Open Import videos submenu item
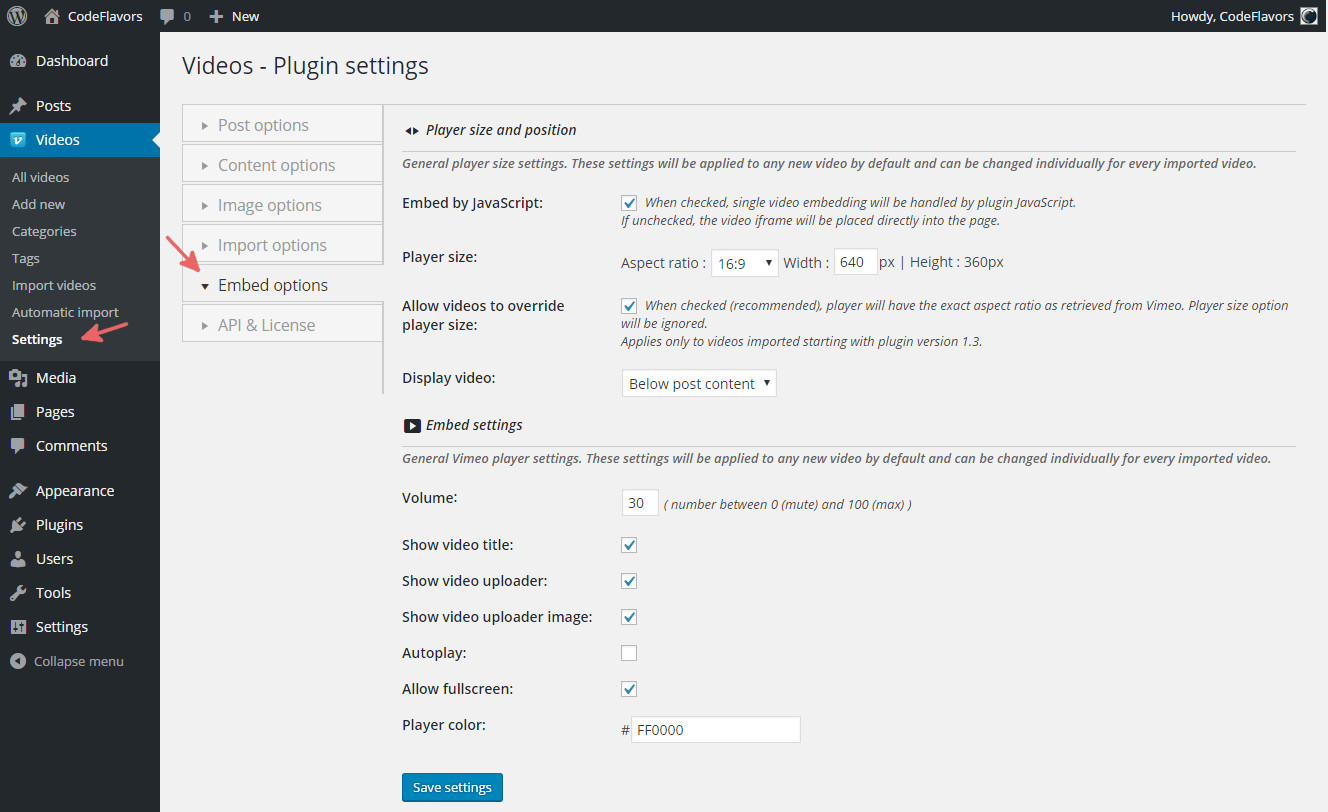 pyautogui.click(x=54, y=285)
